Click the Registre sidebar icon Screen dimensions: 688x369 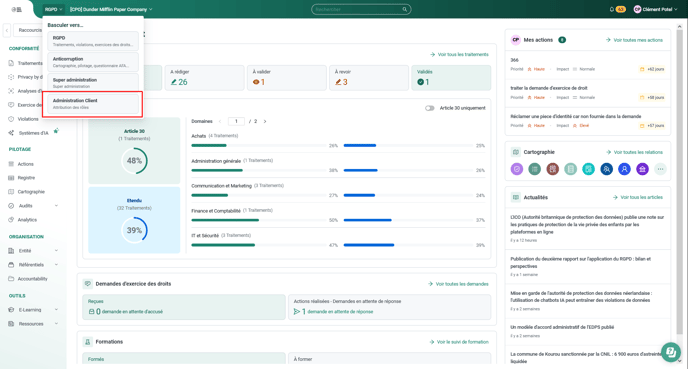pos(11,178)
